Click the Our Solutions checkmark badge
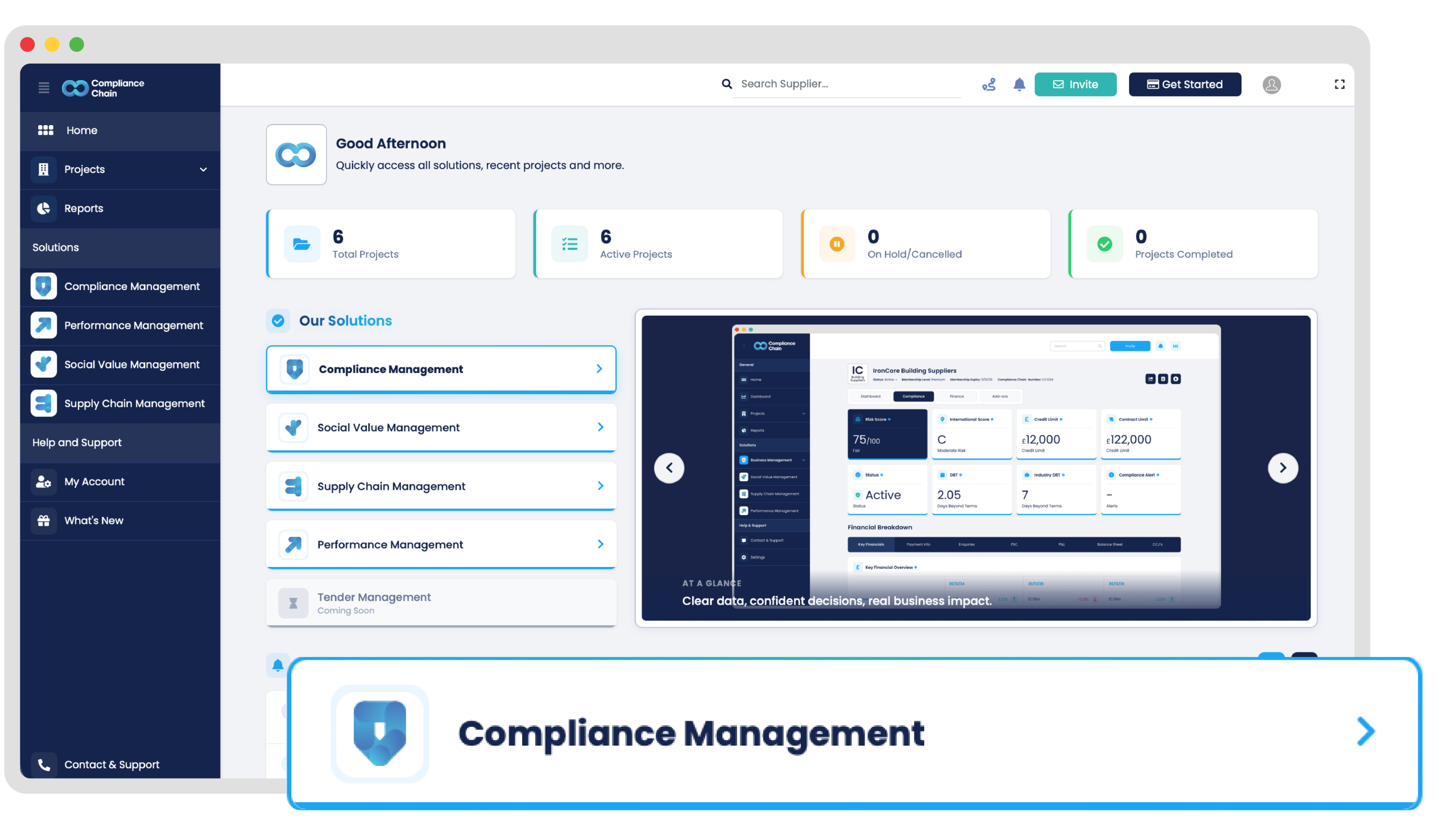Image resolution: width=1456 pixels, height=819 pixels. [278, 321]
